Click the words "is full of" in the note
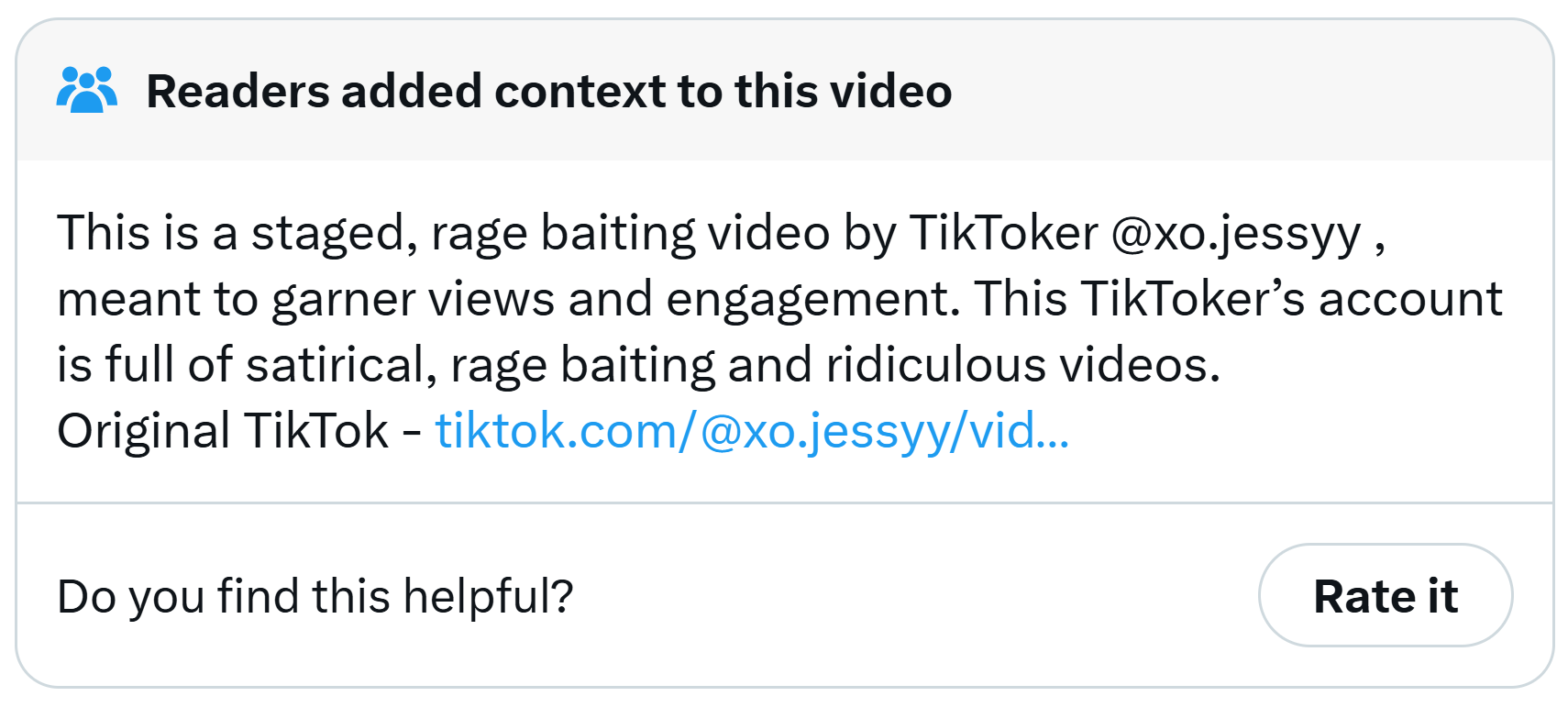 tap(145, 365)
